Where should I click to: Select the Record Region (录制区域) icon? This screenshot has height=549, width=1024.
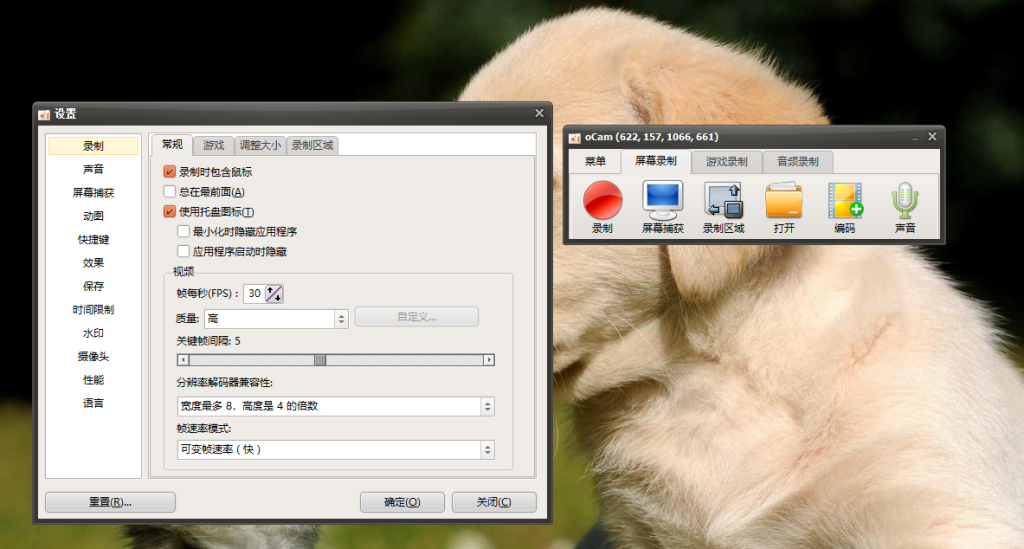tap(723, 200)
